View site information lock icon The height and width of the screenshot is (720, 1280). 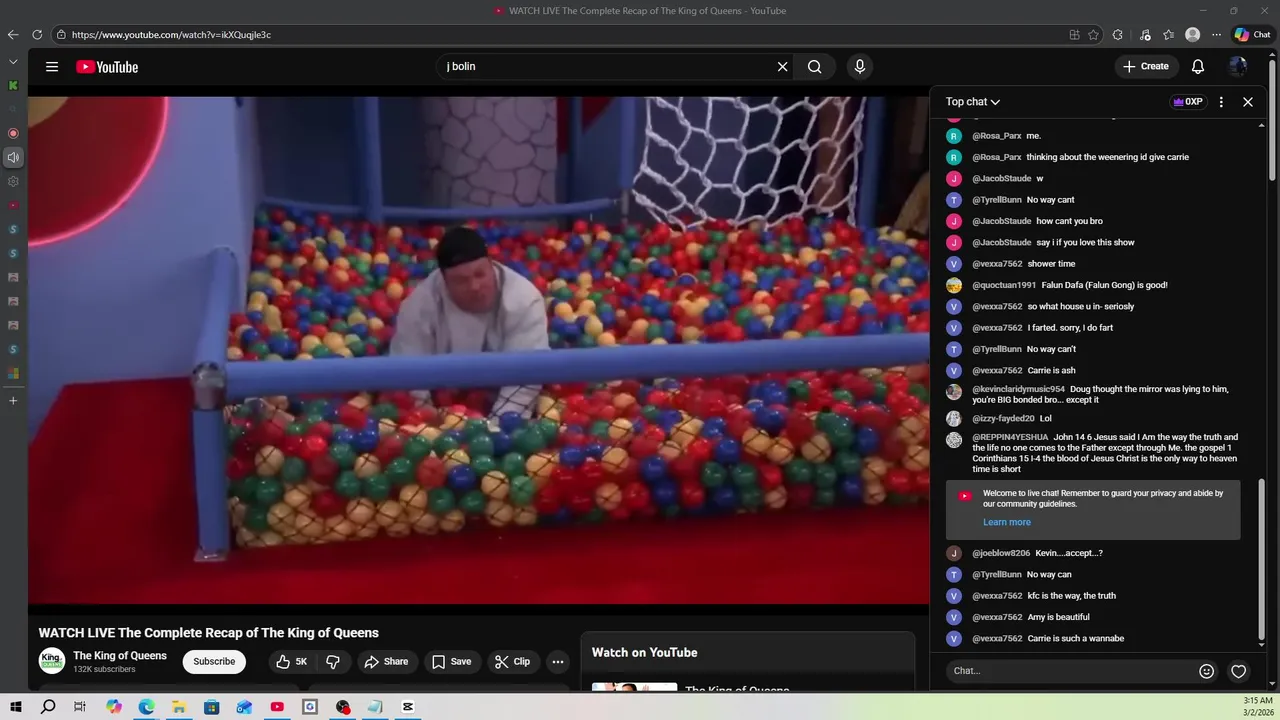click(x=61, y=35)
